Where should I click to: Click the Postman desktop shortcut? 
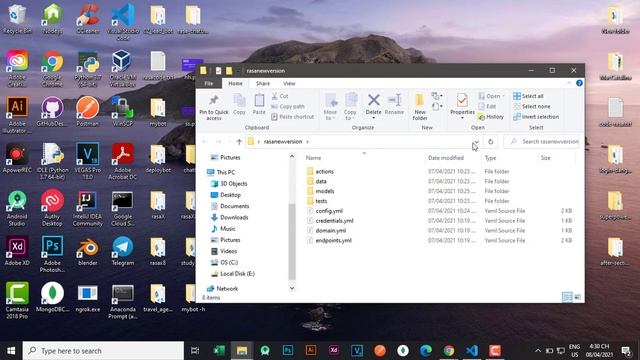click(87, 111)
